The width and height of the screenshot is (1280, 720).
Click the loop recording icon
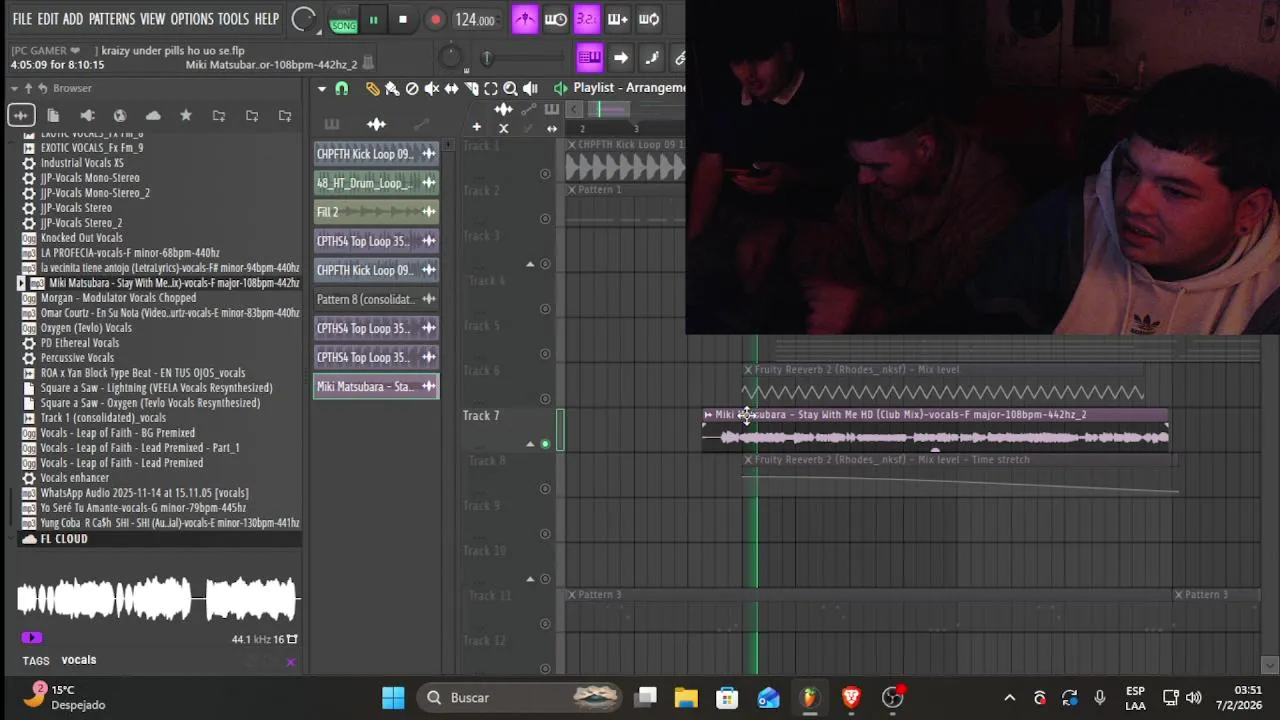click(649, 19)
